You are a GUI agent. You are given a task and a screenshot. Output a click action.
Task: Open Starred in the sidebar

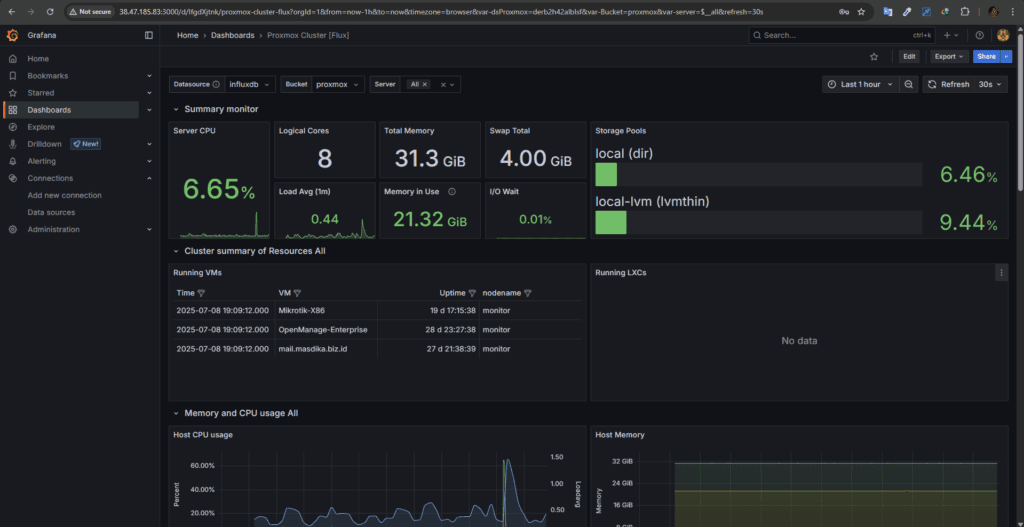pos(40,93)
